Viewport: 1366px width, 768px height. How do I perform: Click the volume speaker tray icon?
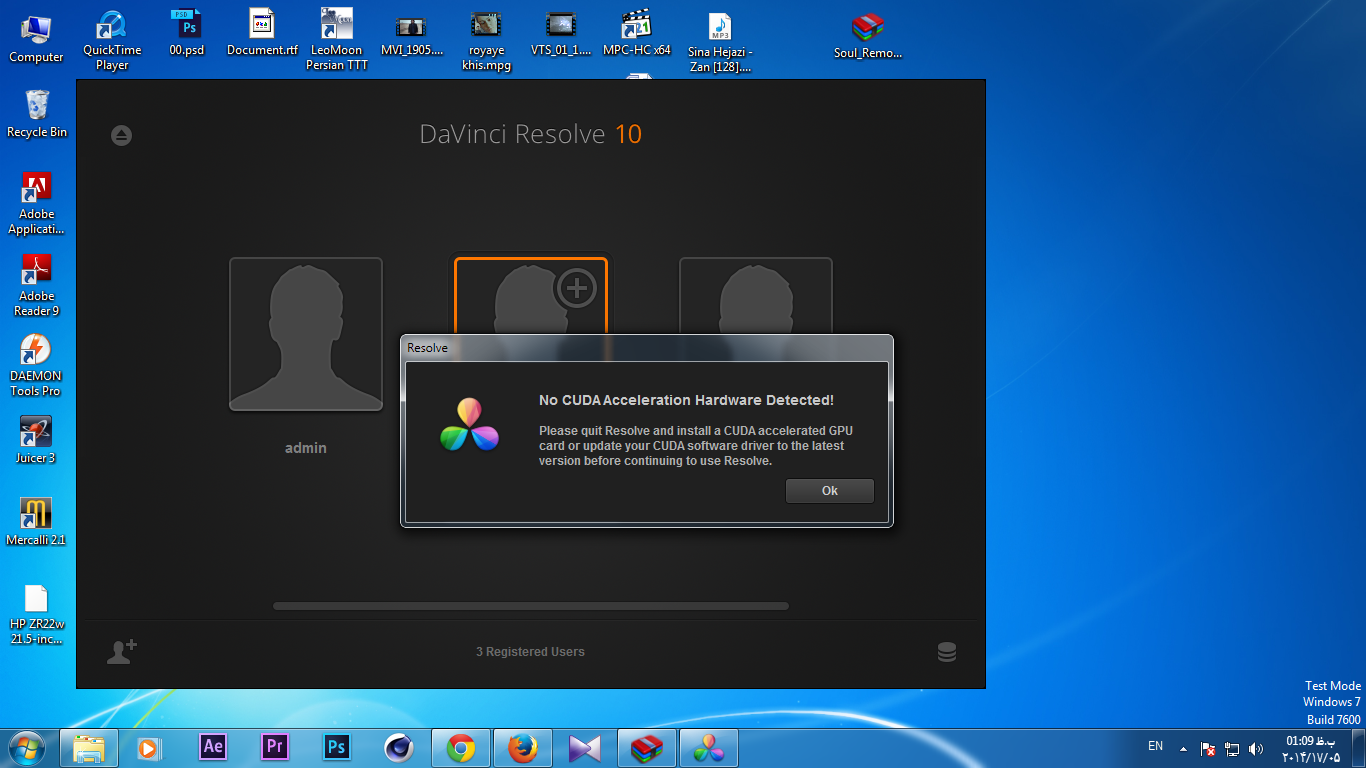click(1256, 748)
